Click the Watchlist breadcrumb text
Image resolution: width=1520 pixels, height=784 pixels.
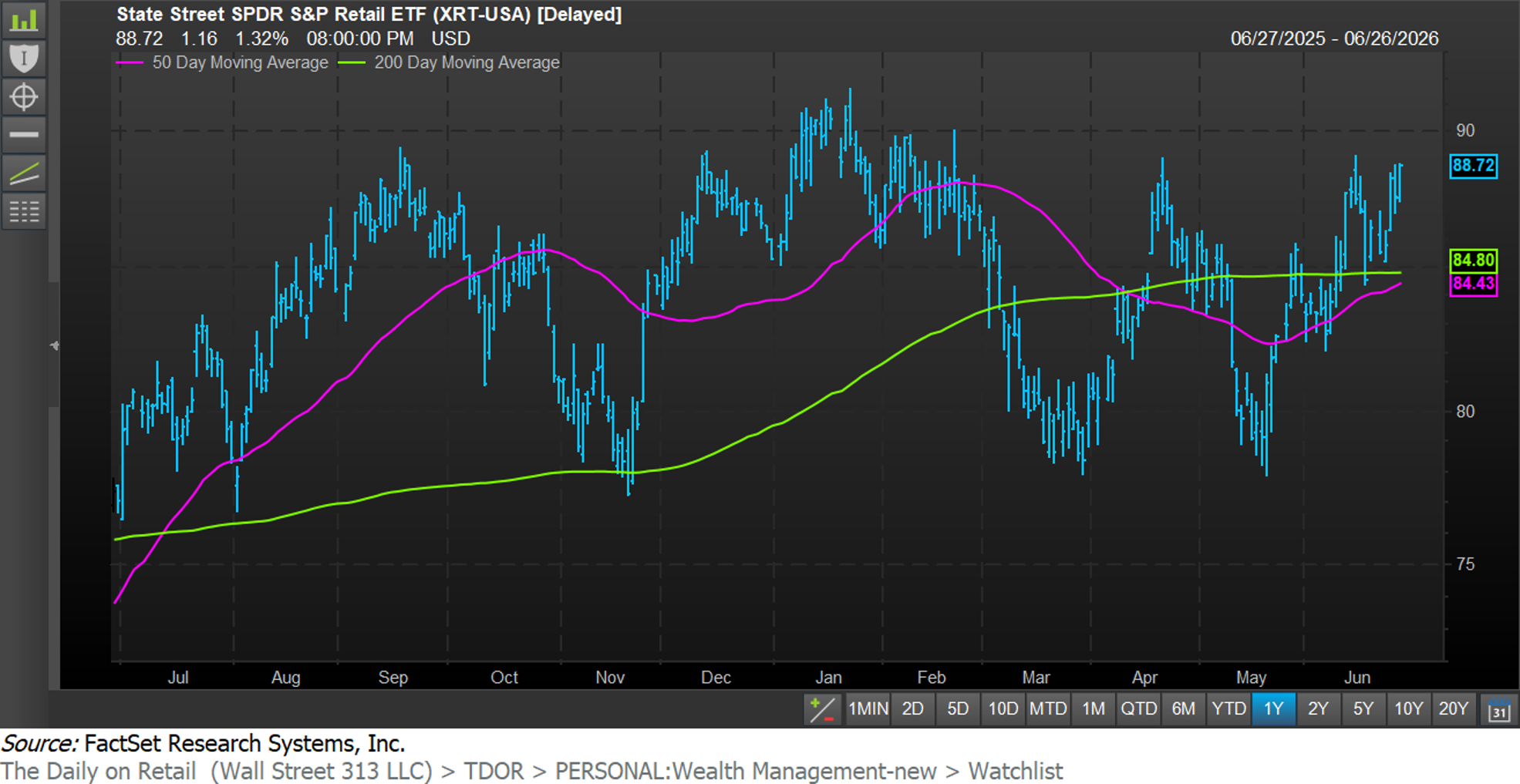1016,771
